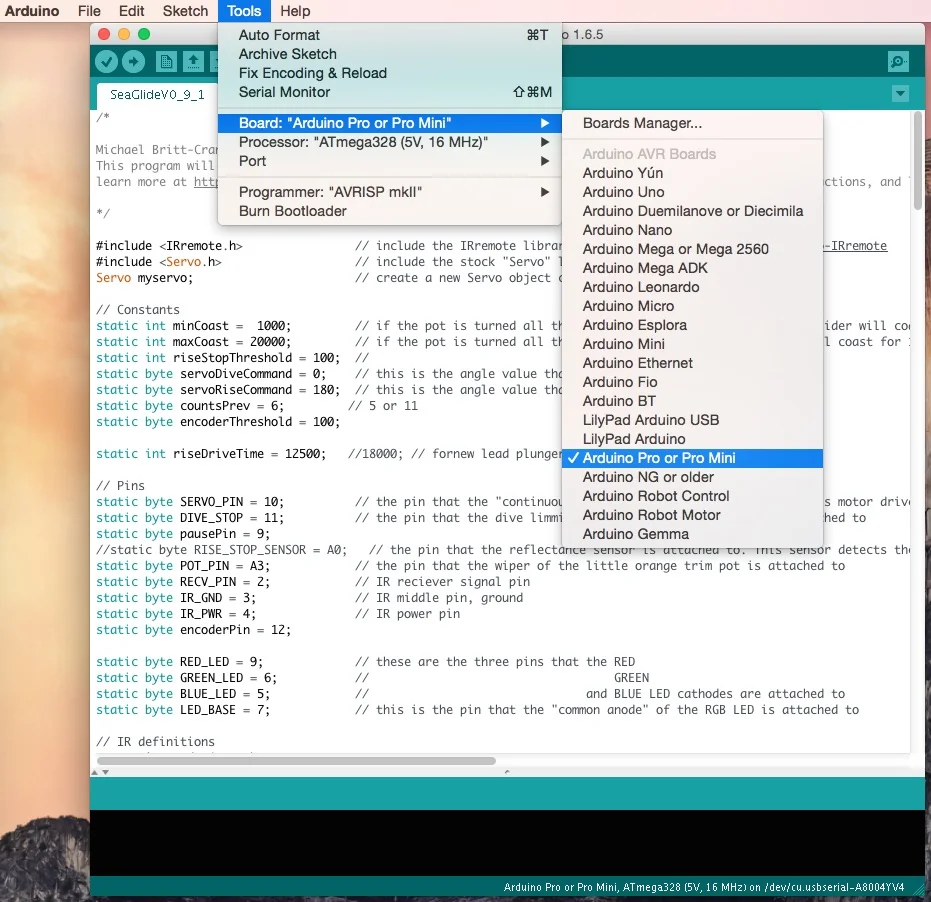Click the horizontal editor scrollbar thumb
931x902 pixels.
click(296, 761)
